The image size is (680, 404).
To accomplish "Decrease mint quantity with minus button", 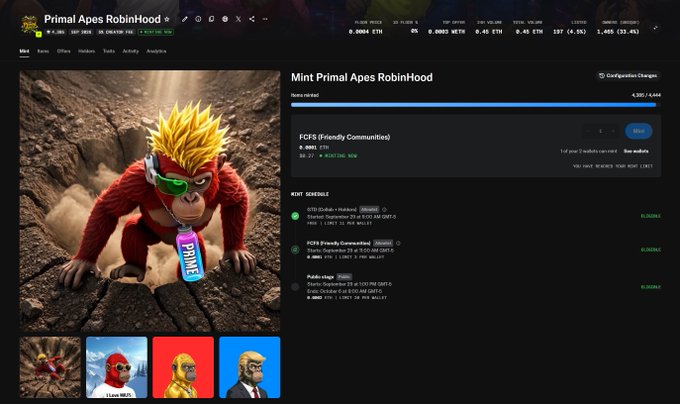I will click(588, 131).
